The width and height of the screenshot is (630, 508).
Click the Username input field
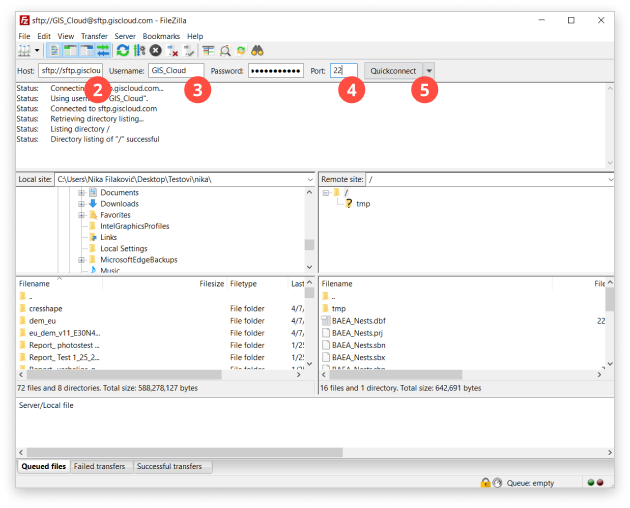tap(176, 71)
